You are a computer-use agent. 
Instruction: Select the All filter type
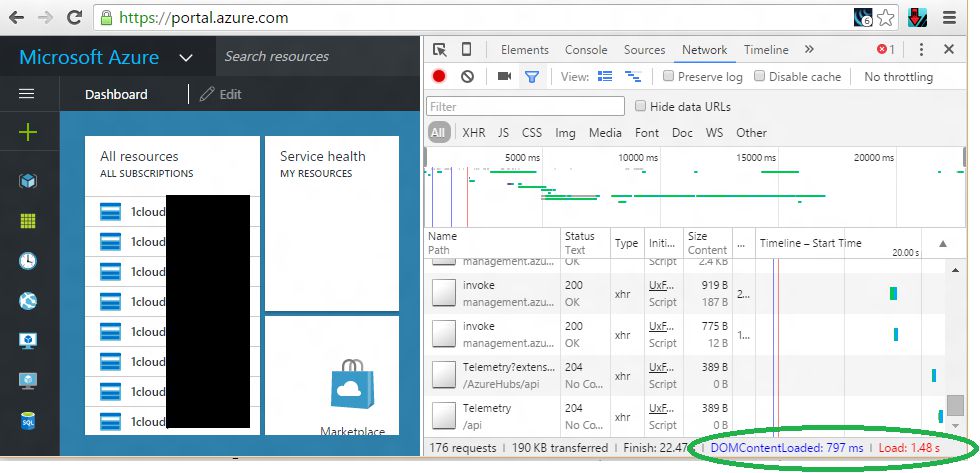(x=439, y=132)
